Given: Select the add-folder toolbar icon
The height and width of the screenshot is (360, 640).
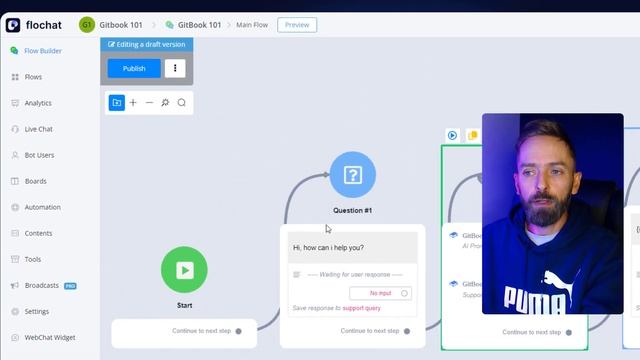Looking at the screenshot, I should point(117,102).
